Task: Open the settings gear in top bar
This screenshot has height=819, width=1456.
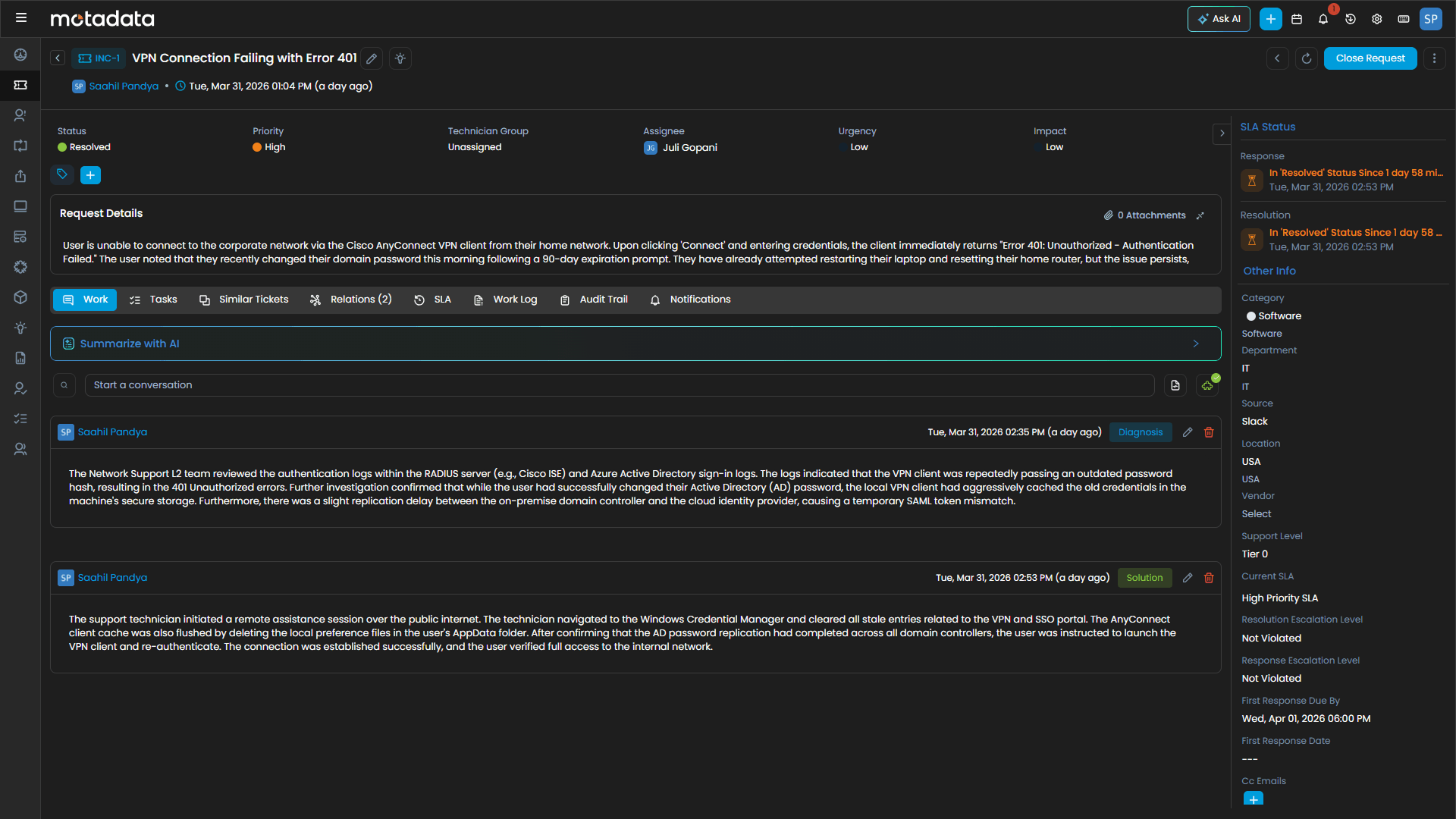Action: point(1377,19)
